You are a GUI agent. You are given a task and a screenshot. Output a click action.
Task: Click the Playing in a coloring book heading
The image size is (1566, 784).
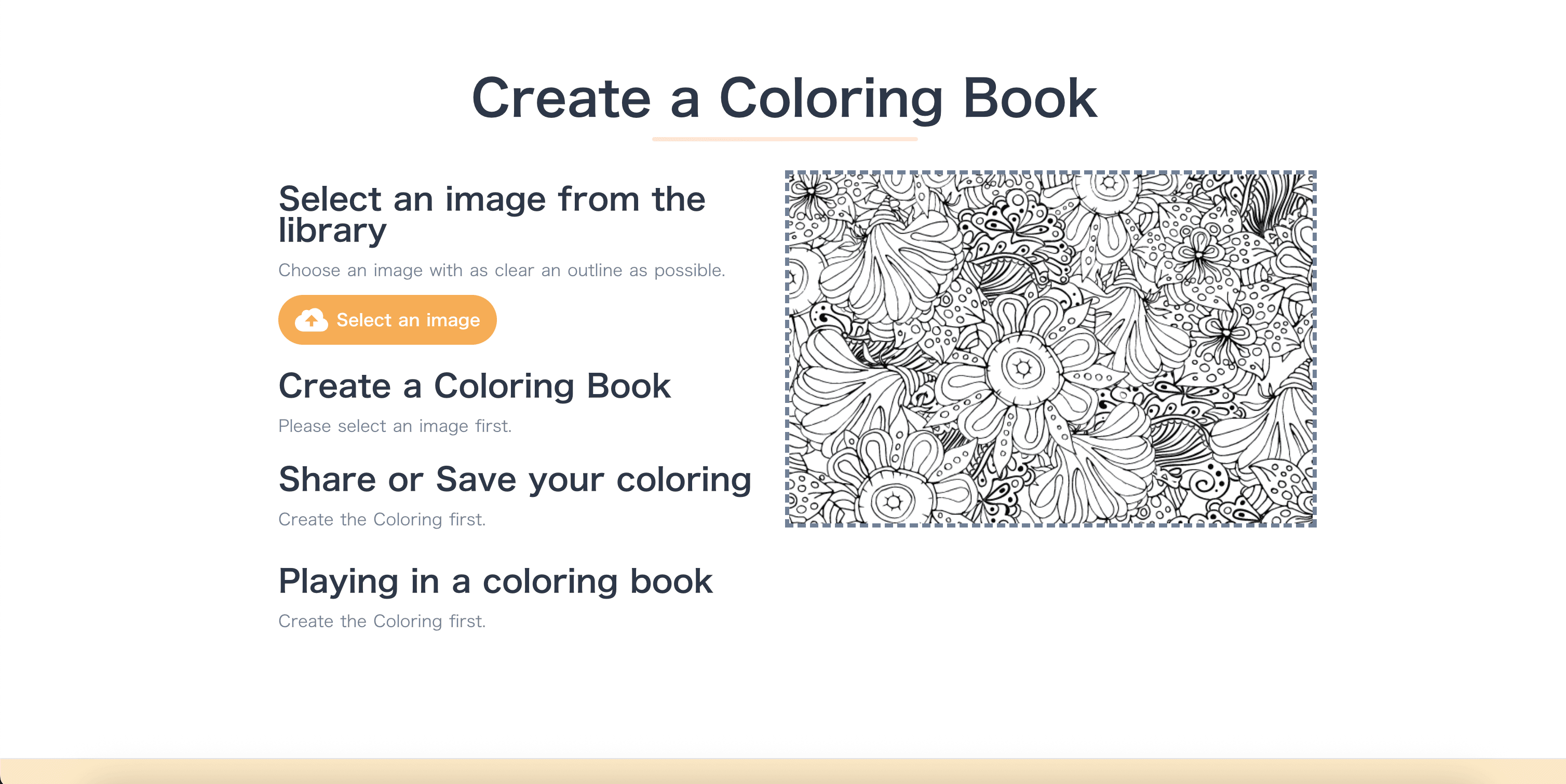point(495,581)
